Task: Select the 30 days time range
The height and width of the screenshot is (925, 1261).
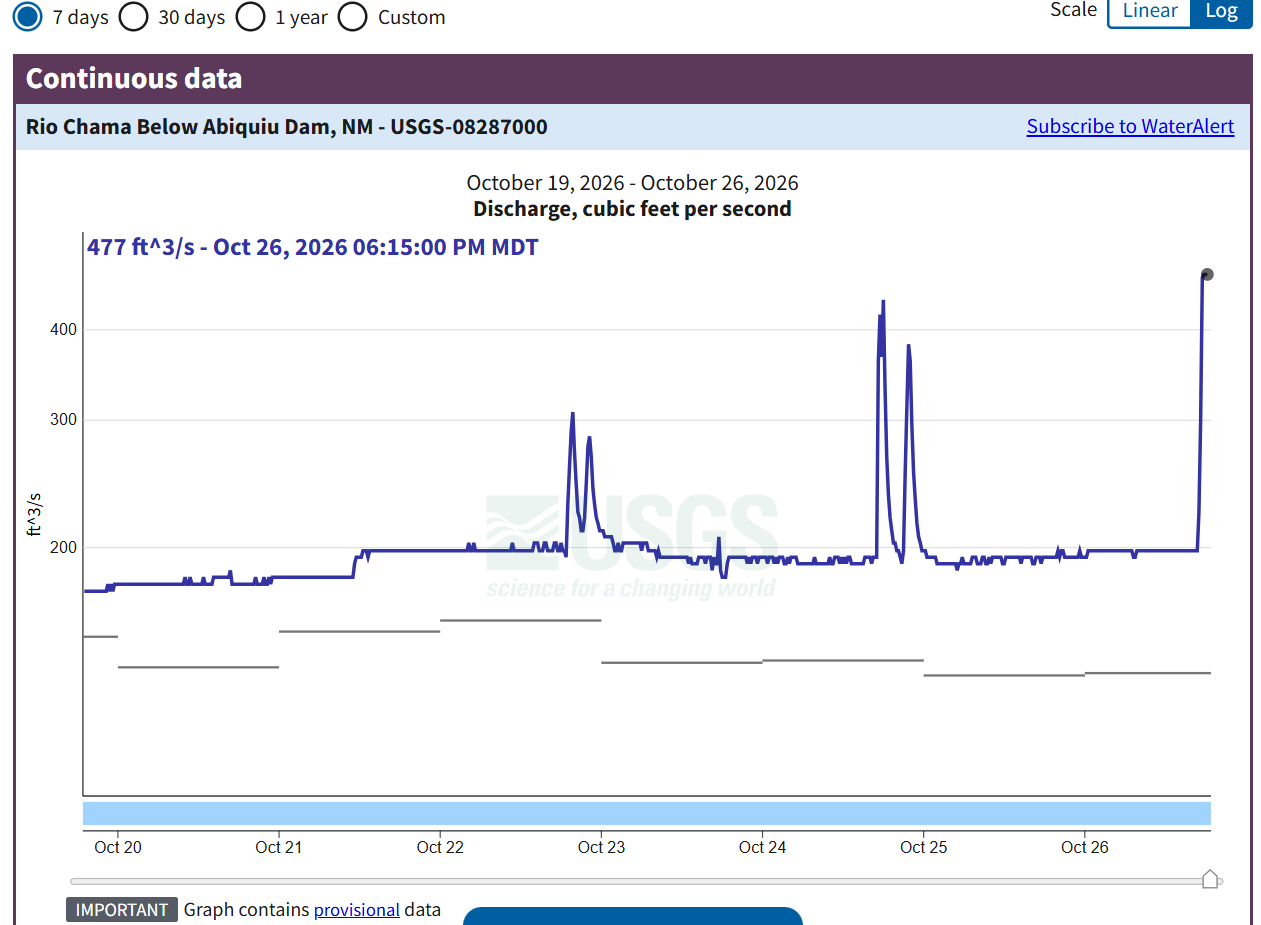Action: pyautogui.click(x=133, y=17)
